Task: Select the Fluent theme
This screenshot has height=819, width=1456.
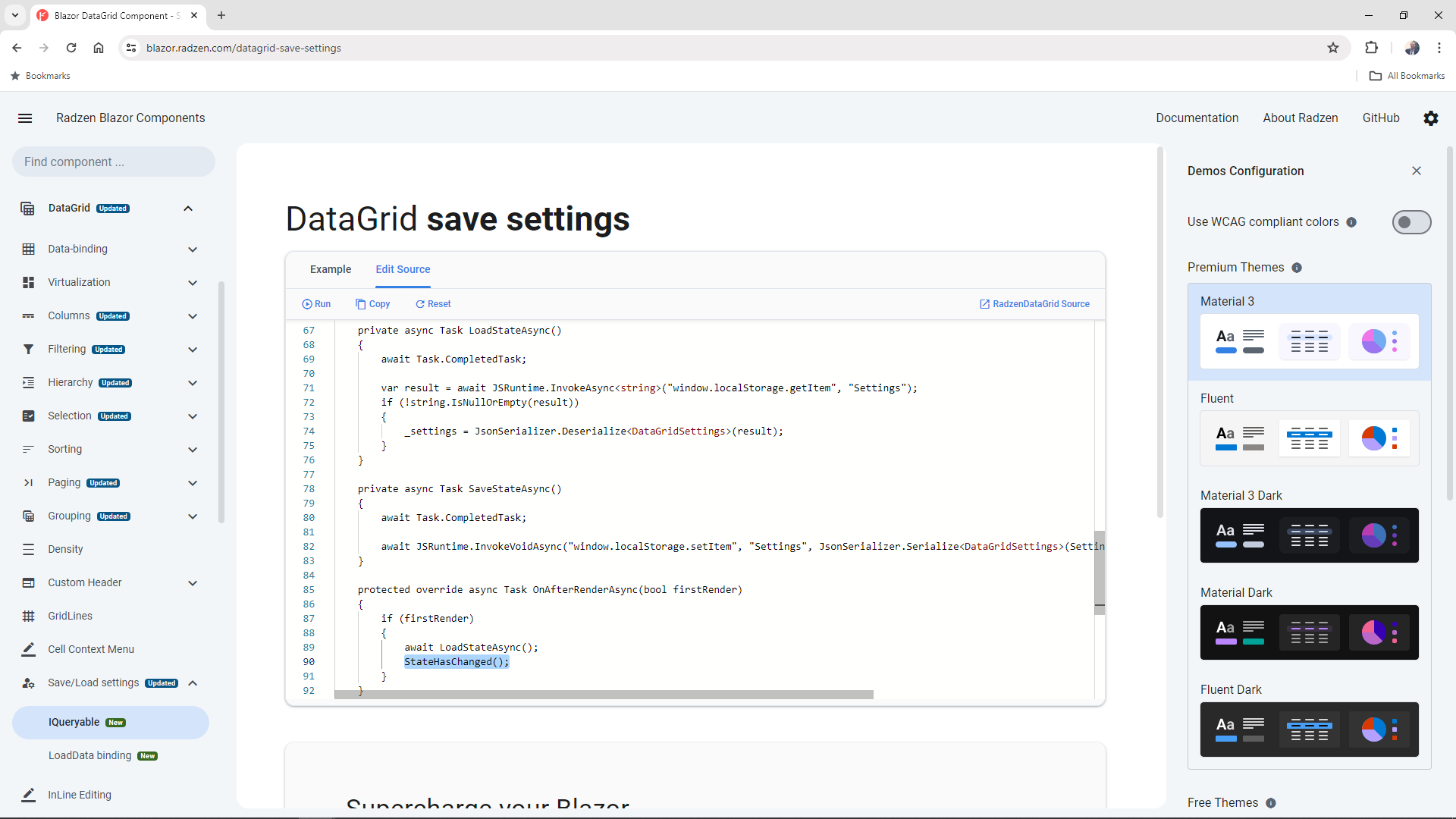Action: click(1309, 429)
